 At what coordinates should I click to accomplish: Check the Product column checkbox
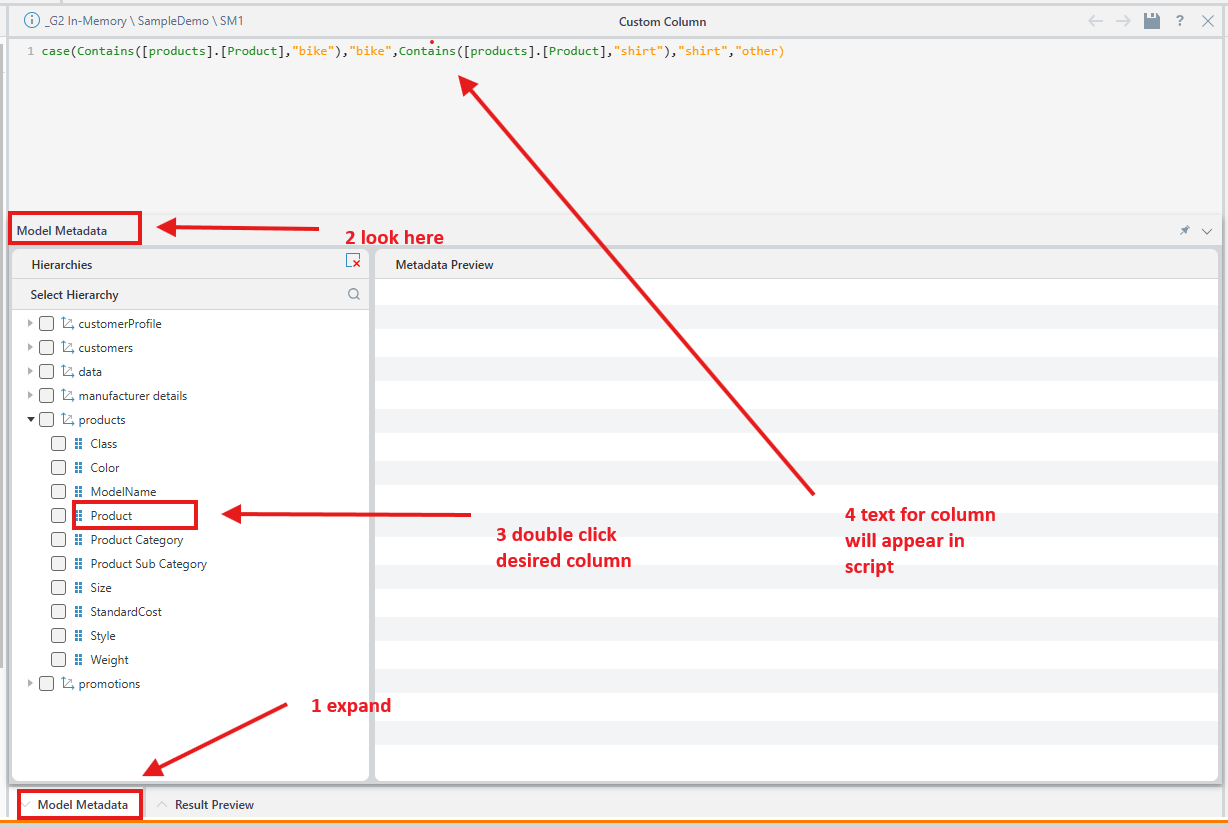(59, 516)
